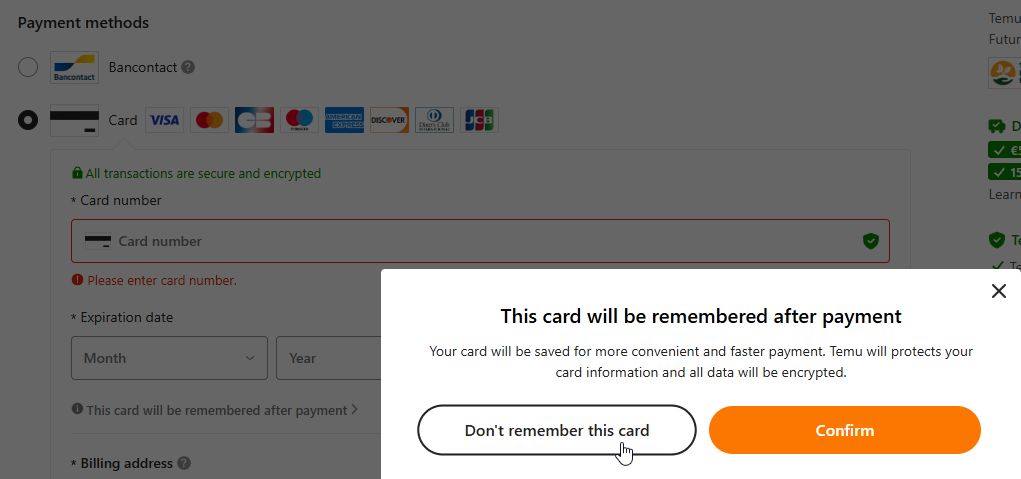Select the Bancontact payment radio button

28,67
